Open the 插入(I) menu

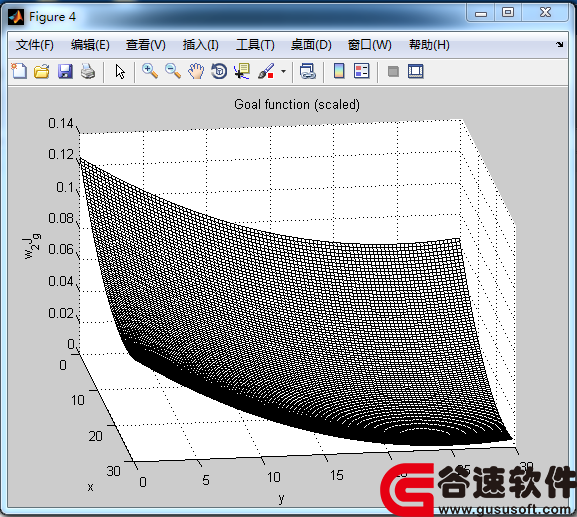[201, 45]
